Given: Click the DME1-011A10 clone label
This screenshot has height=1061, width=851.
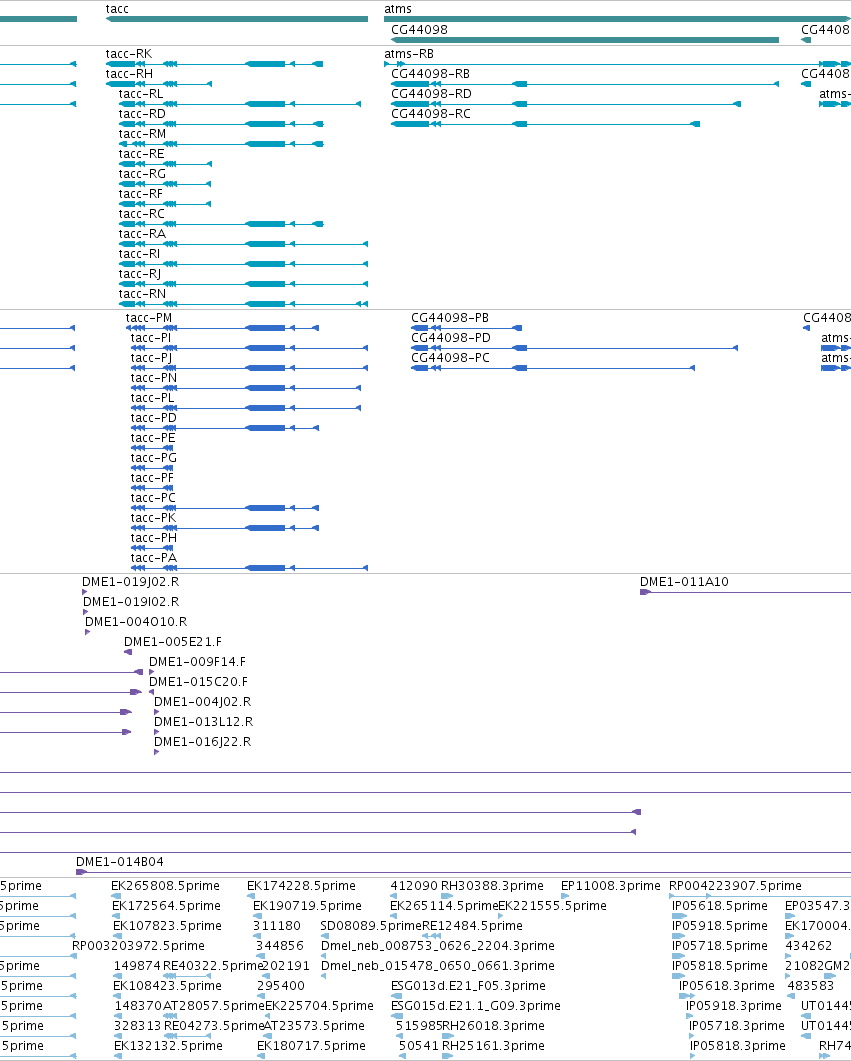Looking at the screenshot, I should pos(685,582).
